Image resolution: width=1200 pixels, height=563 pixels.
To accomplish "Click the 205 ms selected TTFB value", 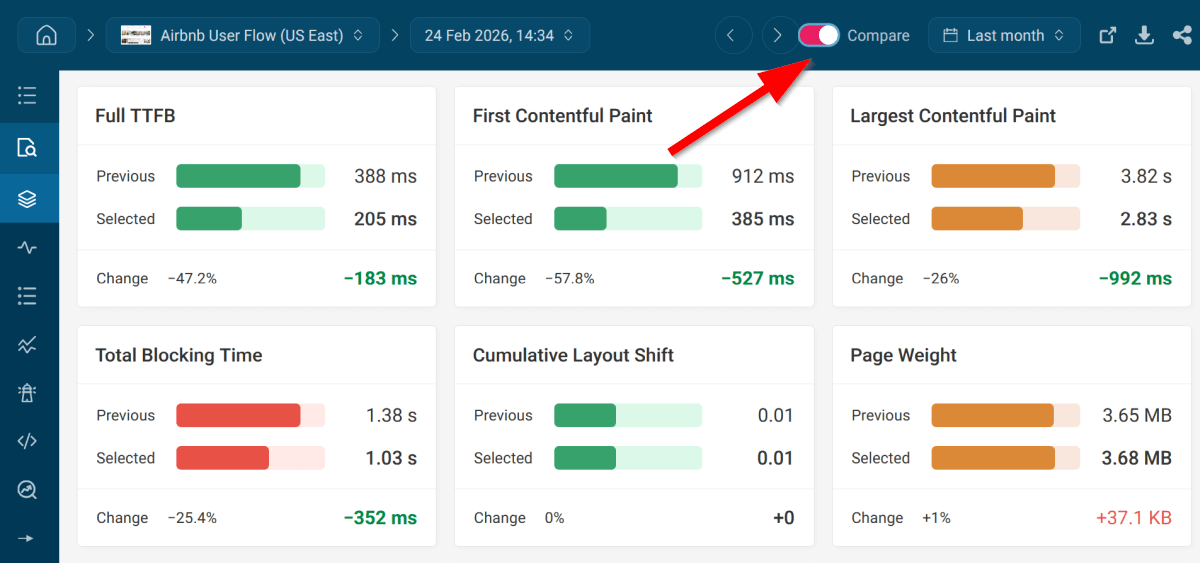I will coord(385,219).
